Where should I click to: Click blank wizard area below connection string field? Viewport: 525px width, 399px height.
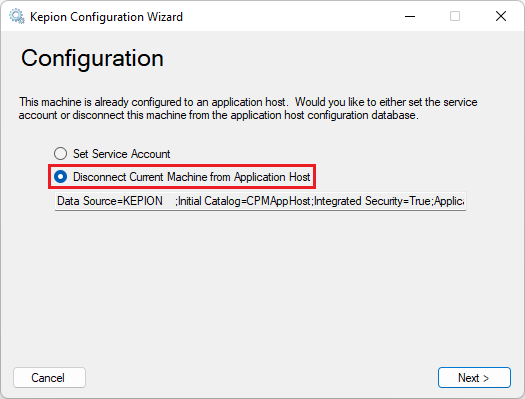[261, 285]
